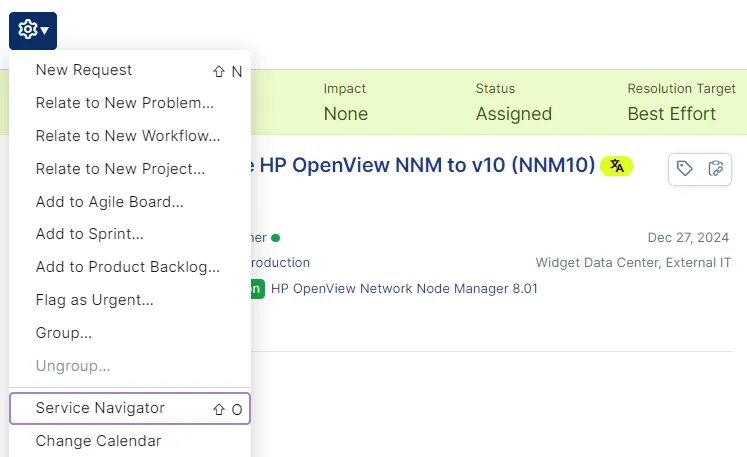Screen dimensions: 747x457
Task: Click the green online status dot
Action: click(x=275, y=238)
